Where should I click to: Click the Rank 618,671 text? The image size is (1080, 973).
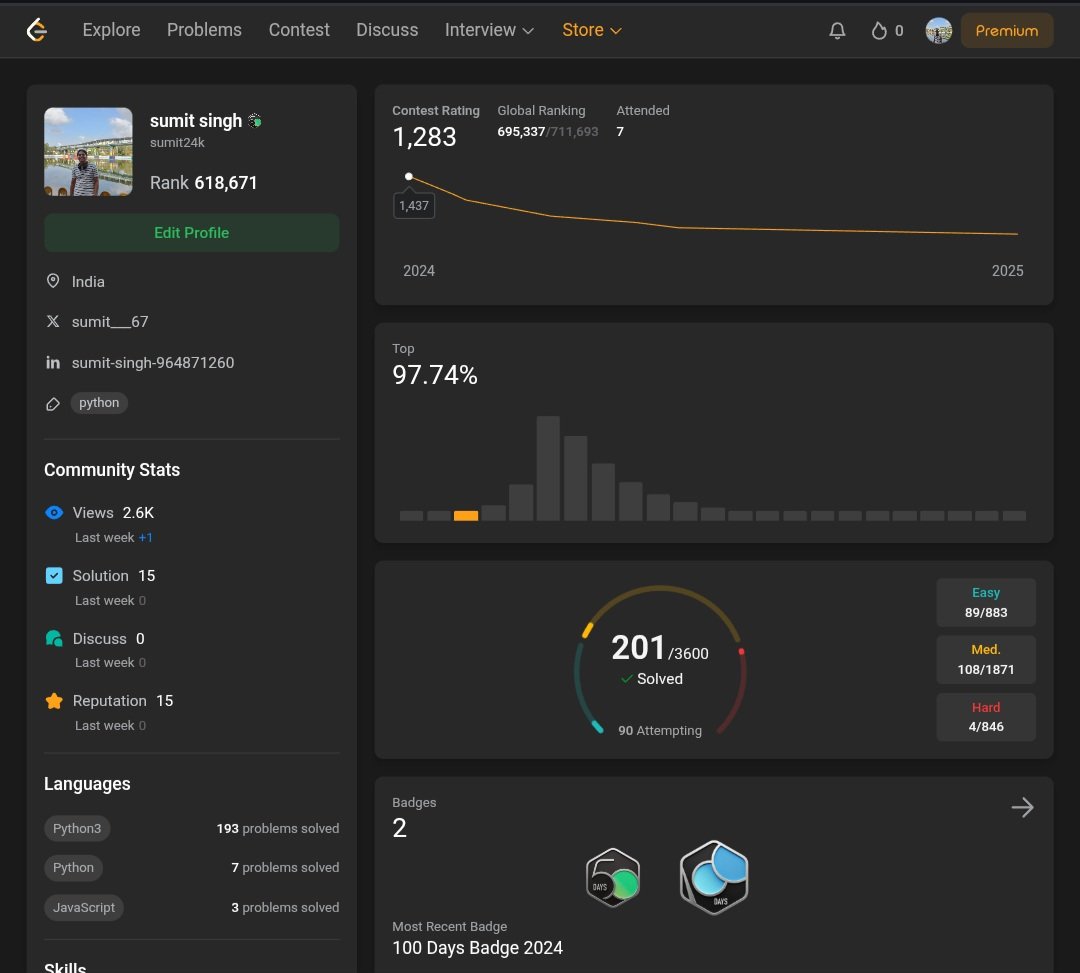(x=203, y=182)
